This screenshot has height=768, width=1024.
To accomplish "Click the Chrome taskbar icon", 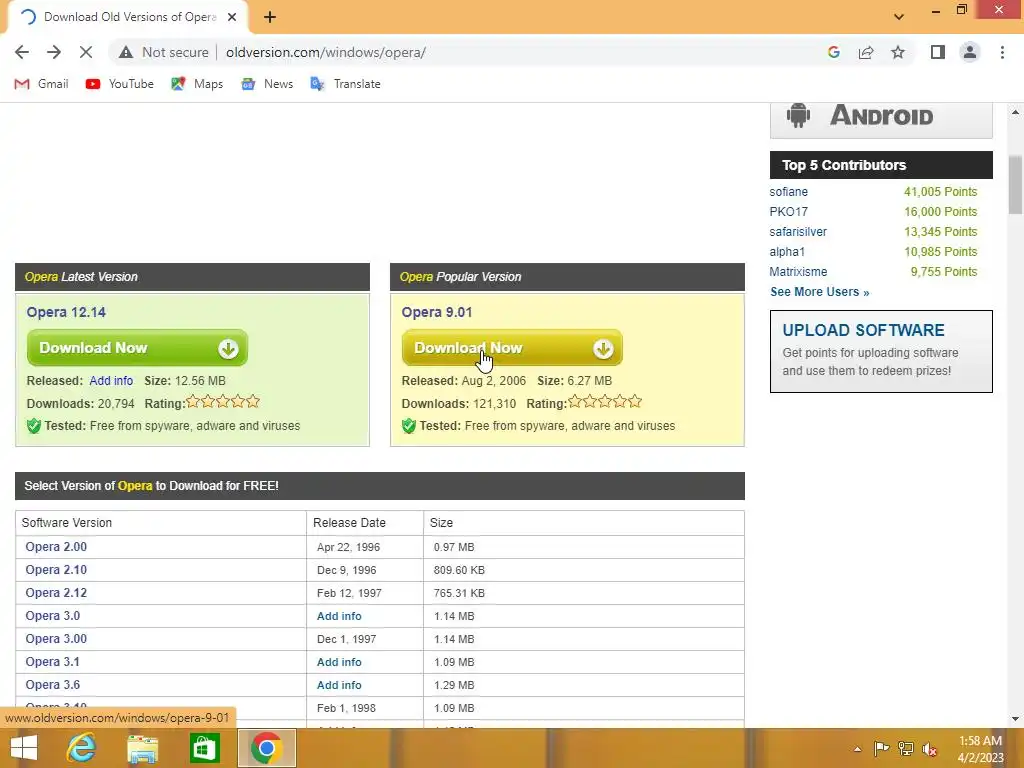I will tap(266, 748).
